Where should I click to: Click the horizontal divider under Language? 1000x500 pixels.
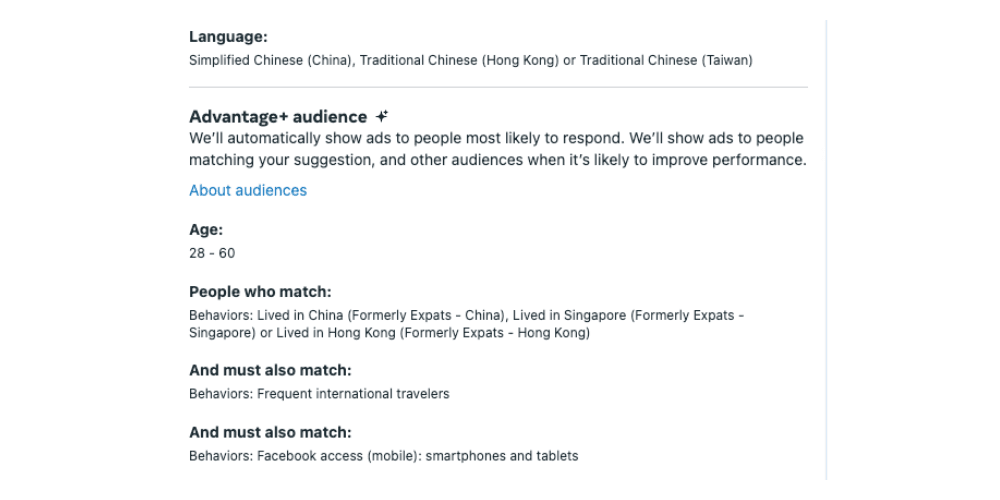[x=498, y=87]
